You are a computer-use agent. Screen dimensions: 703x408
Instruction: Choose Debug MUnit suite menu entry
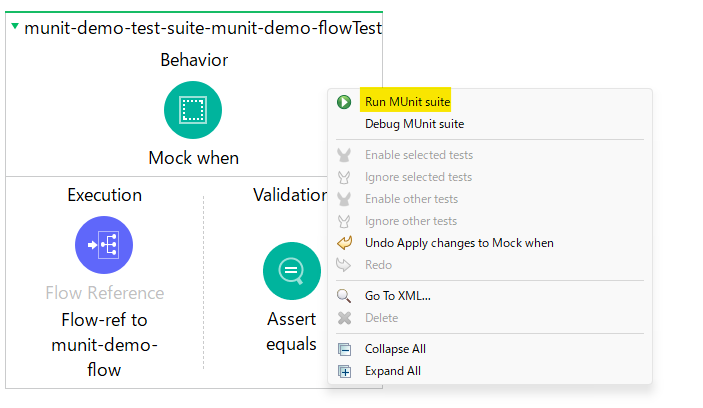tap(414, 124)
